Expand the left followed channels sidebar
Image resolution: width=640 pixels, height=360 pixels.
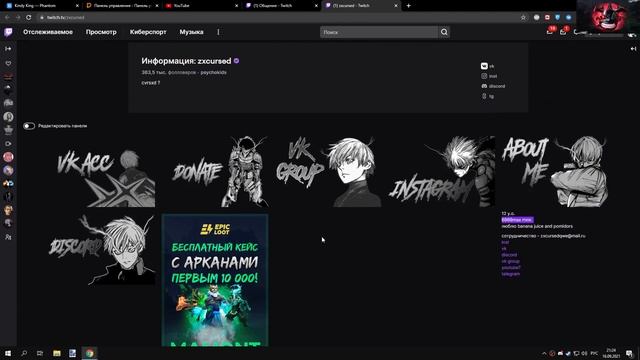[8, 49]
